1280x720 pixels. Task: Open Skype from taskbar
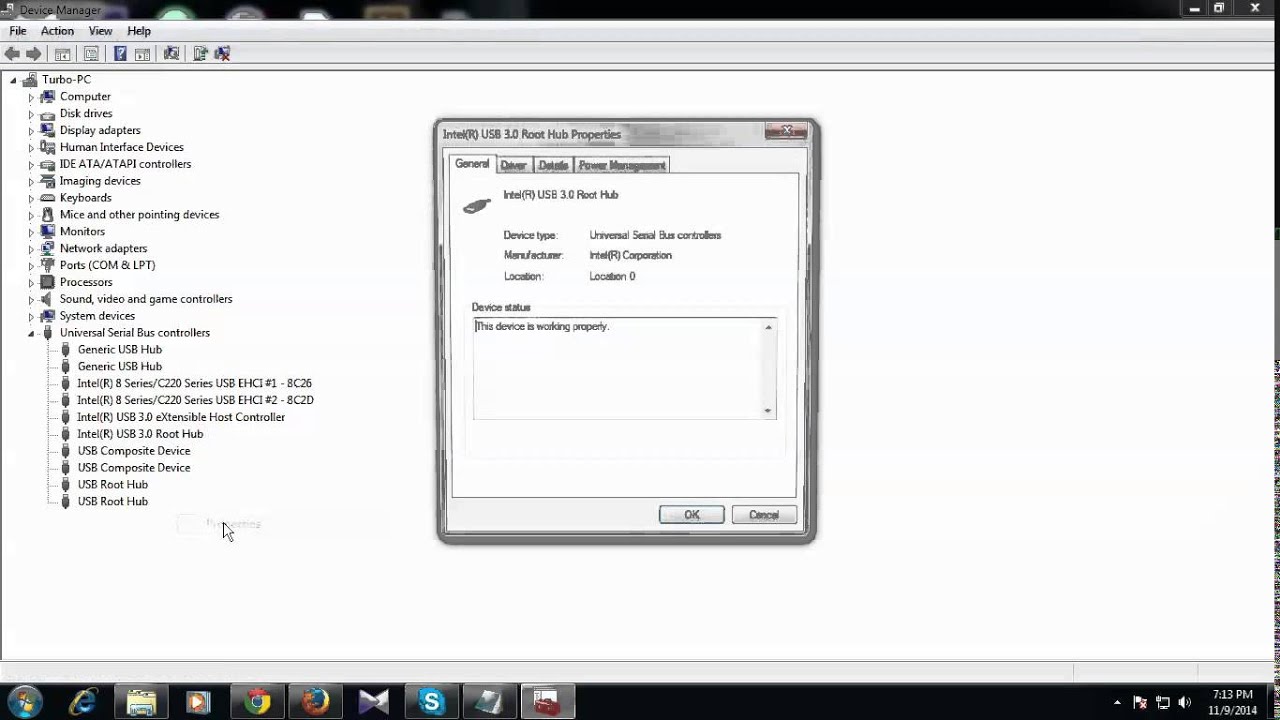pos(432,702)
